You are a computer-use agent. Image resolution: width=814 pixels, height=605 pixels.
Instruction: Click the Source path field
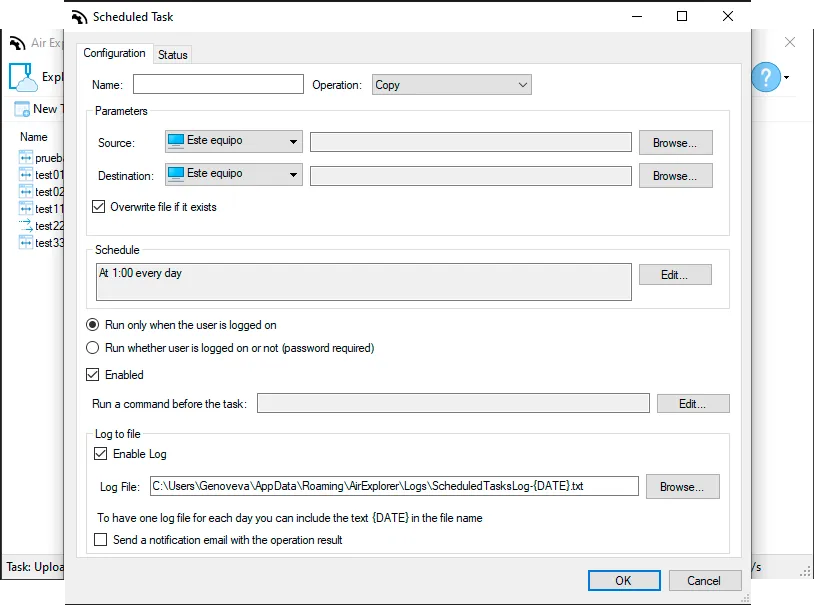(471, 142)
